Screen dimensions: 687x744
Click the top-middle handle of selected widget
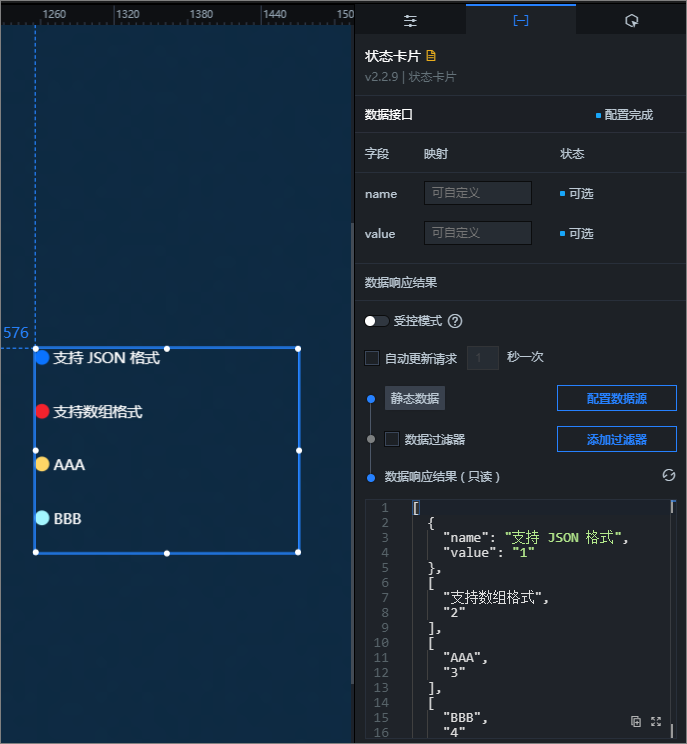(x=167, y=348)
